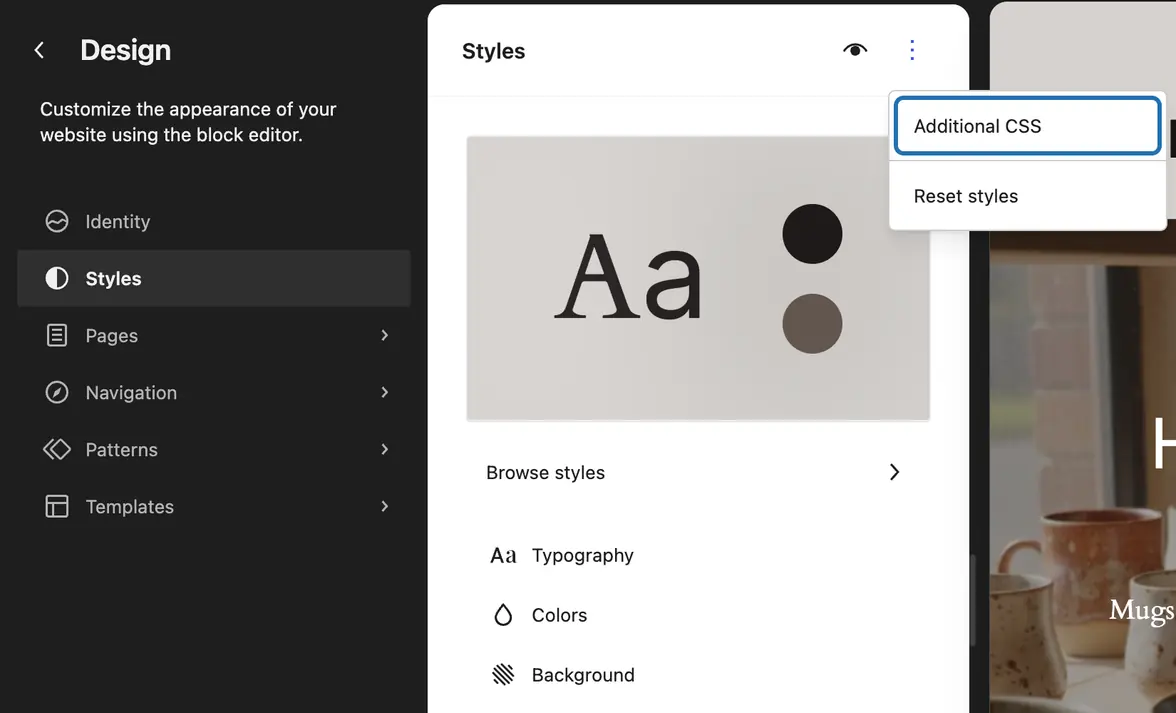Viewport: 1176px width, 713px height.
Task: Open the Patterns section
Action: pyautogui.click(x=214, y=449)
